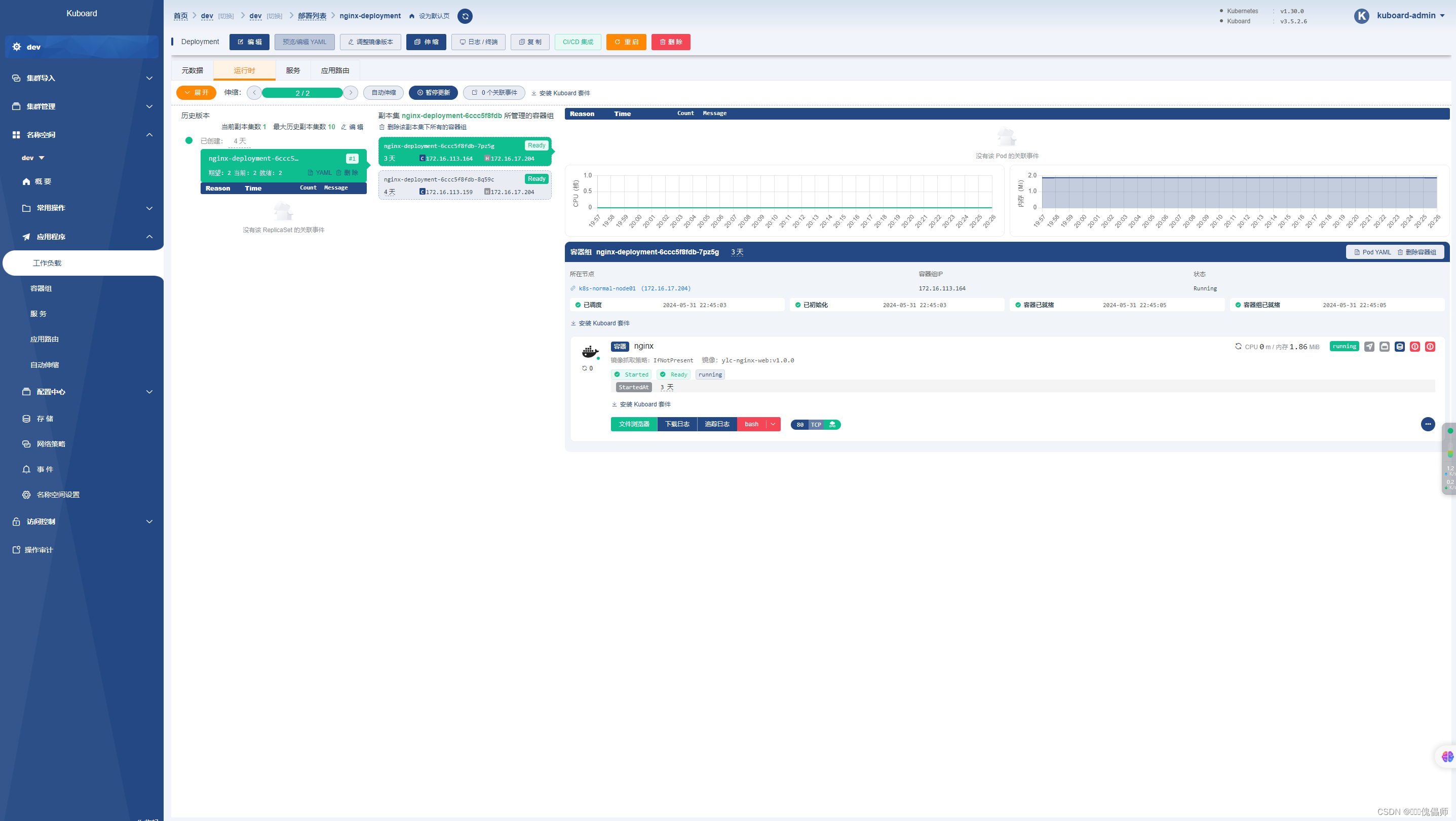The height and width of the screenshot is (821, 1456).
Task: Switch to the 元数据 tab
Action: pyautogui.click(x=192, y=70)
